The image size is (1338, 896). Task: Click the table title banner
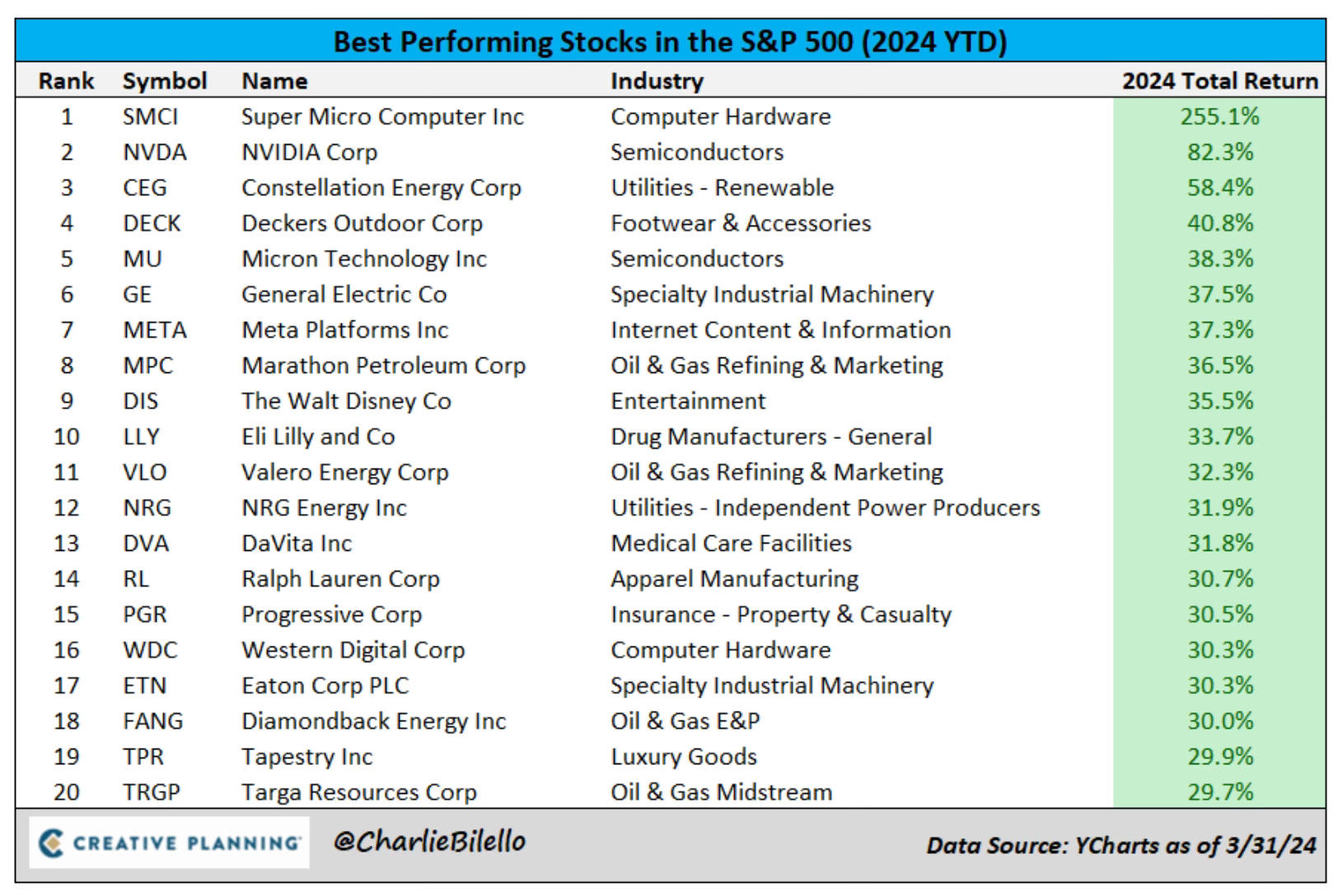point(670,41)
